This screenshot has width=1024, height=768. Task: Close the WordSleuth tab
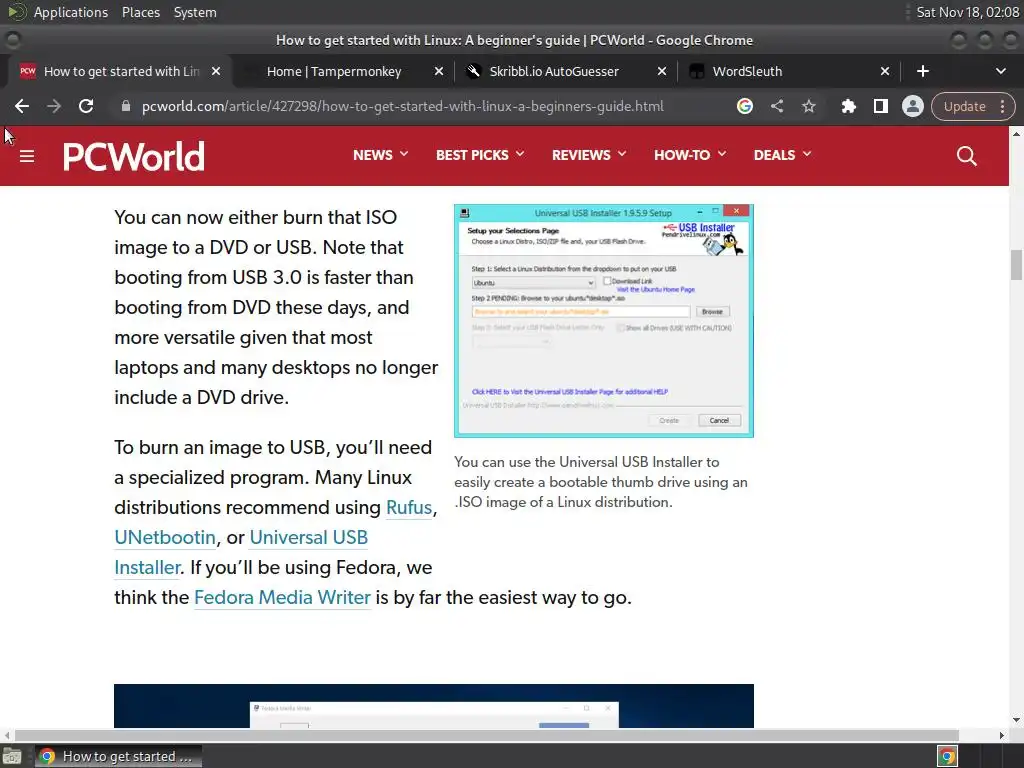pyautogui.click(x=884, y=71)
